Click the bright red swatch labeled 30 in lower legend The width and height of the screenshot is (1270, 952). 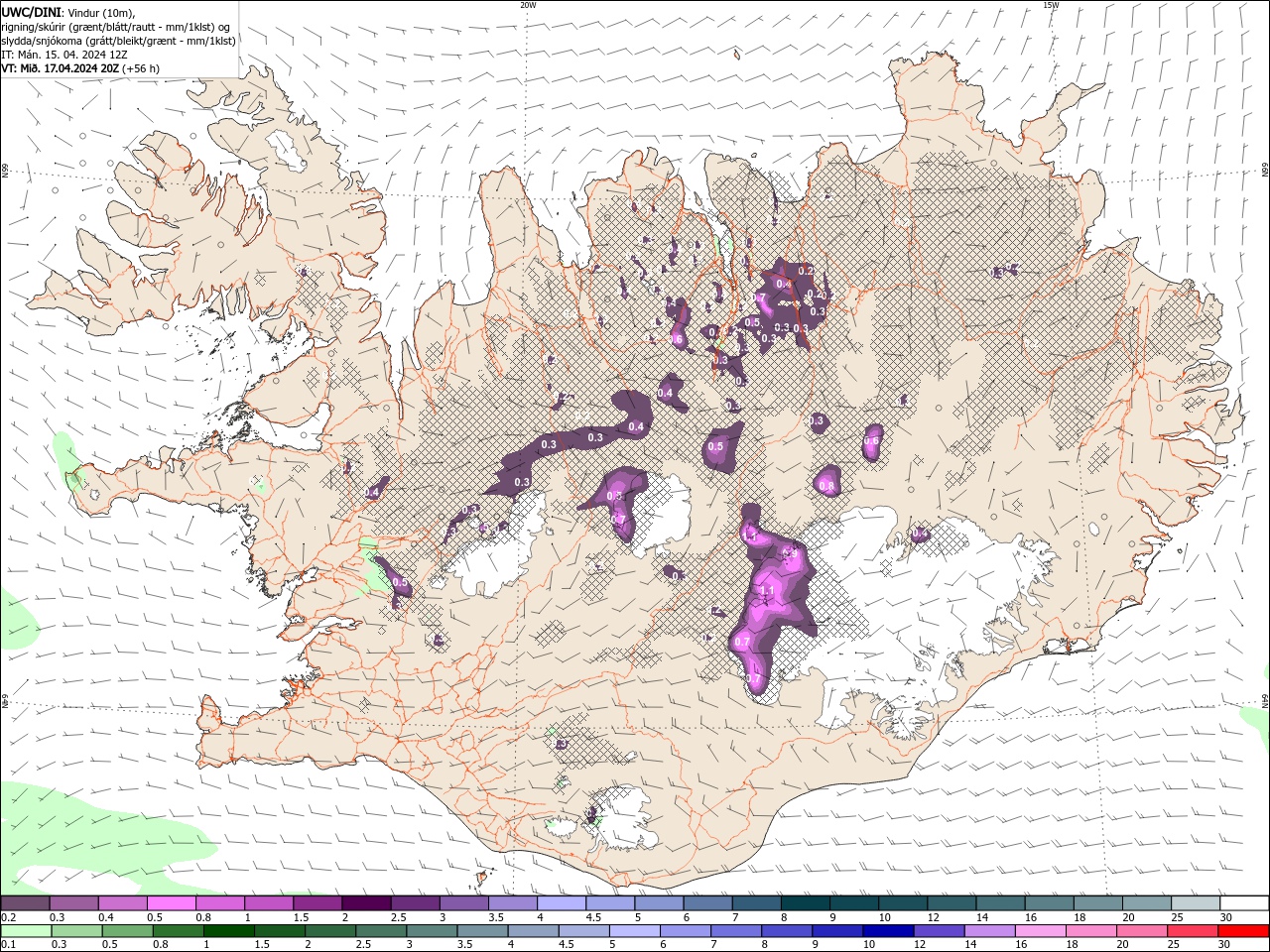point(1243,931)
